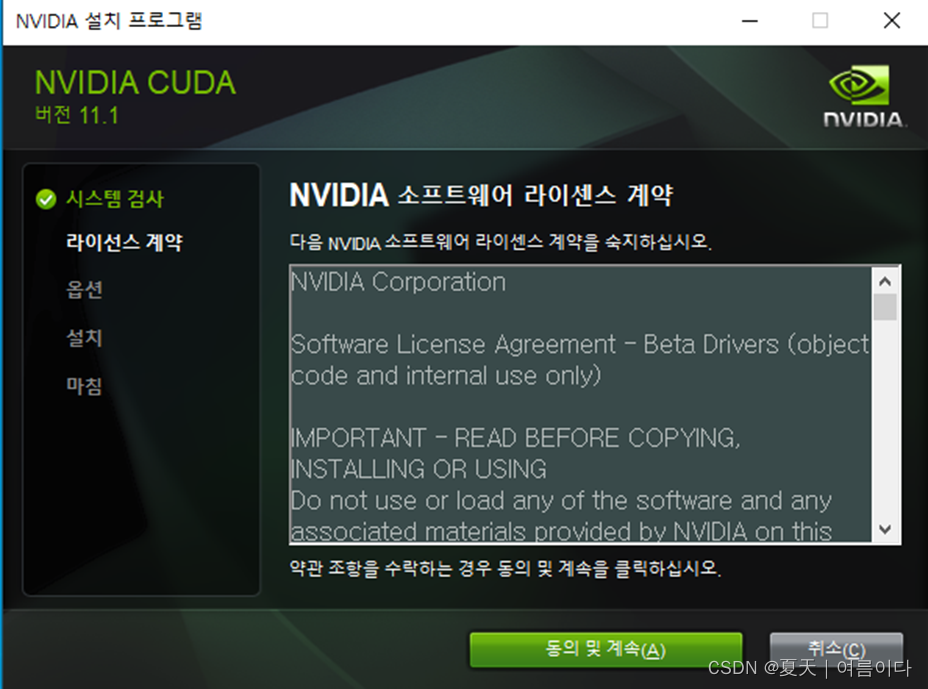The width and height of the screenshot is (928, 689).
Task: Click the license text scrollbar thumb
Action: [885, 307]
